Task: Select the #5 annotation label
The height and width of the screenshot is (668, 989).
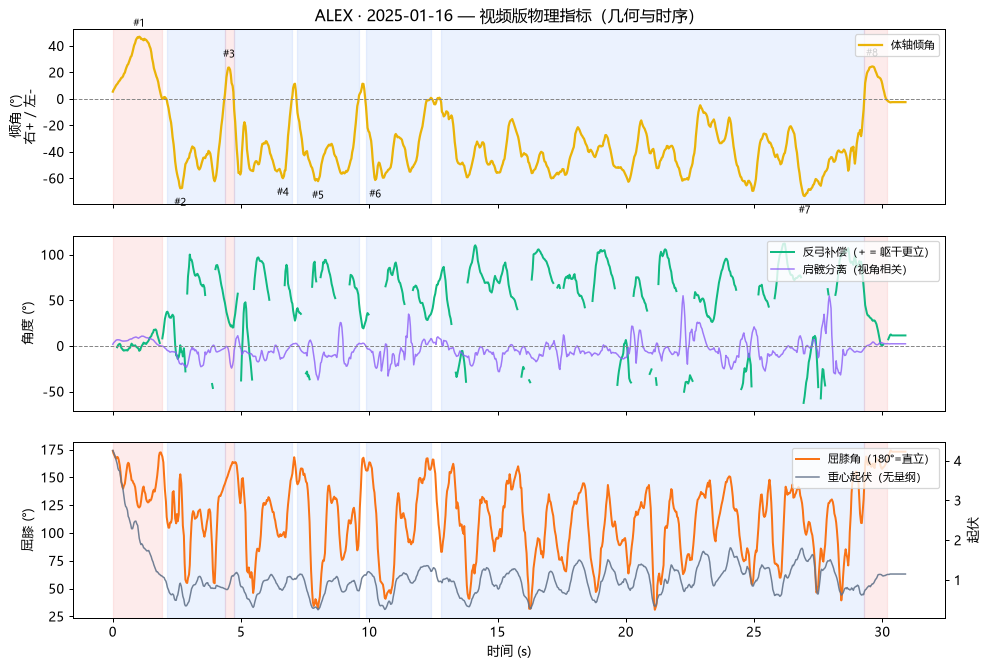Action: [318, 195]
